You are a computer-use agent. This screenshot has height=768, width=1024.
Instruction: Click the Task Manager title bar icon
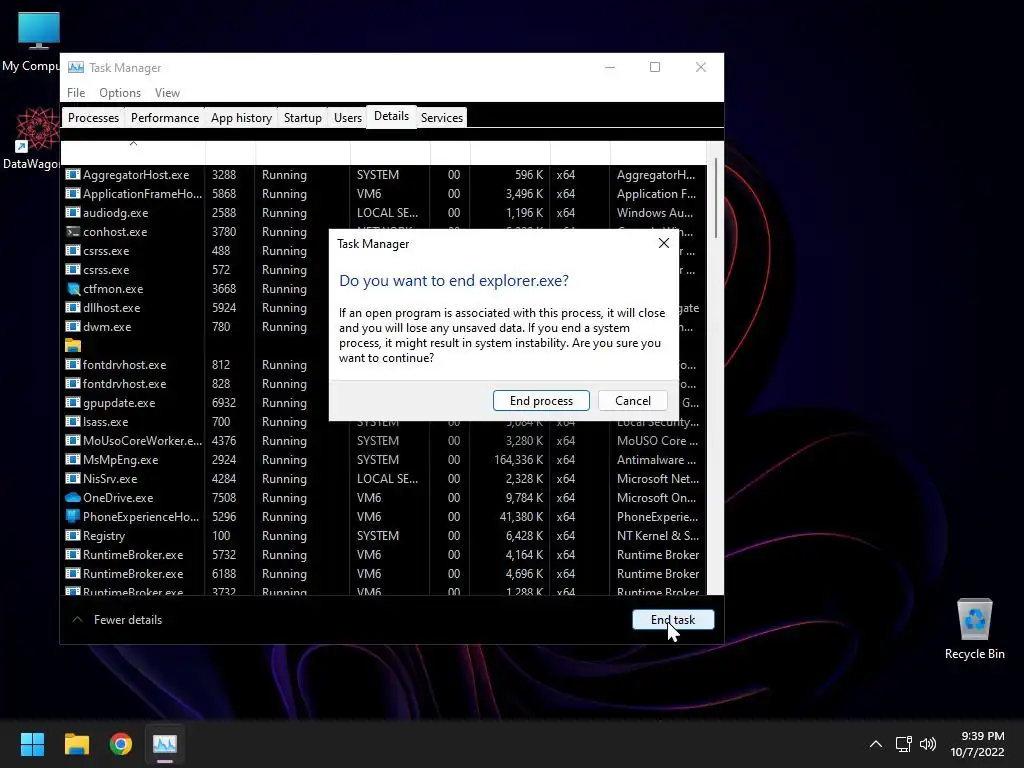76,67
